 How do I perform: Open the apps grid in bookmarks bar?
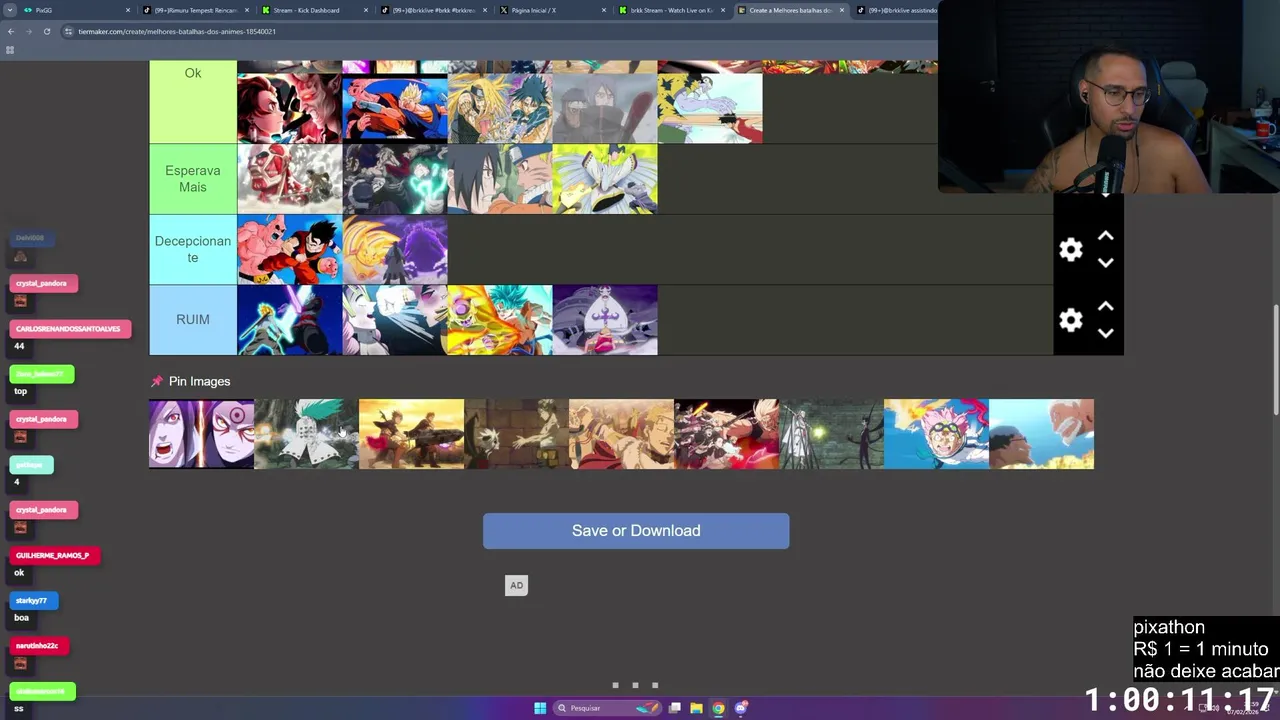[10, 50]
